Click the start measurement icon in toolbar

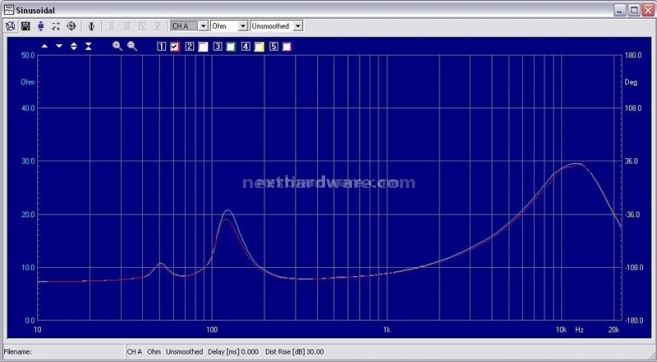pos(10,26)
